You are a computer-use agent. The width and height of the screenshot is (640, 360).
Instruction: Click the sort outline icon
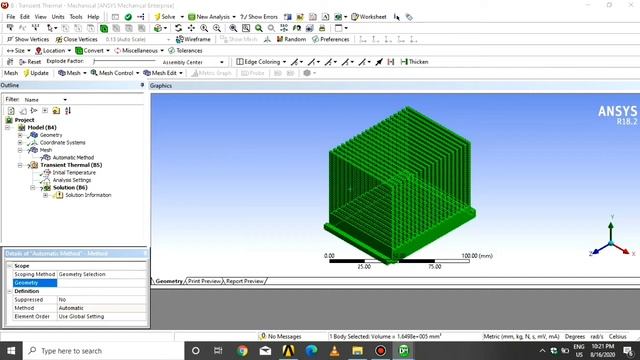coord(68,111)
